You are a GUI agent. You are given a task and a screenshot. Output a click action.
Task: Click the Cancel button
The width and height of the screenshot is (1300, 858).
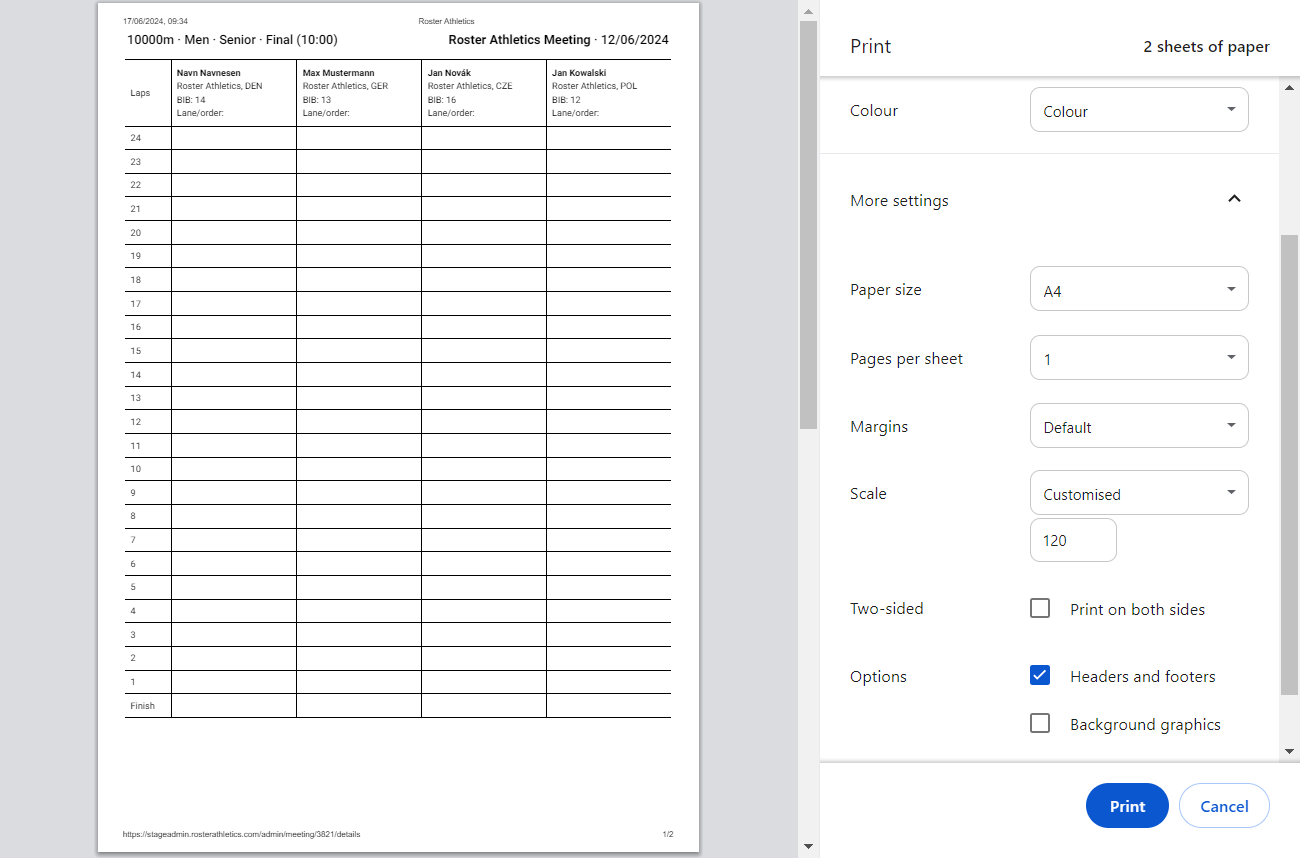(x=1224, y=805)
